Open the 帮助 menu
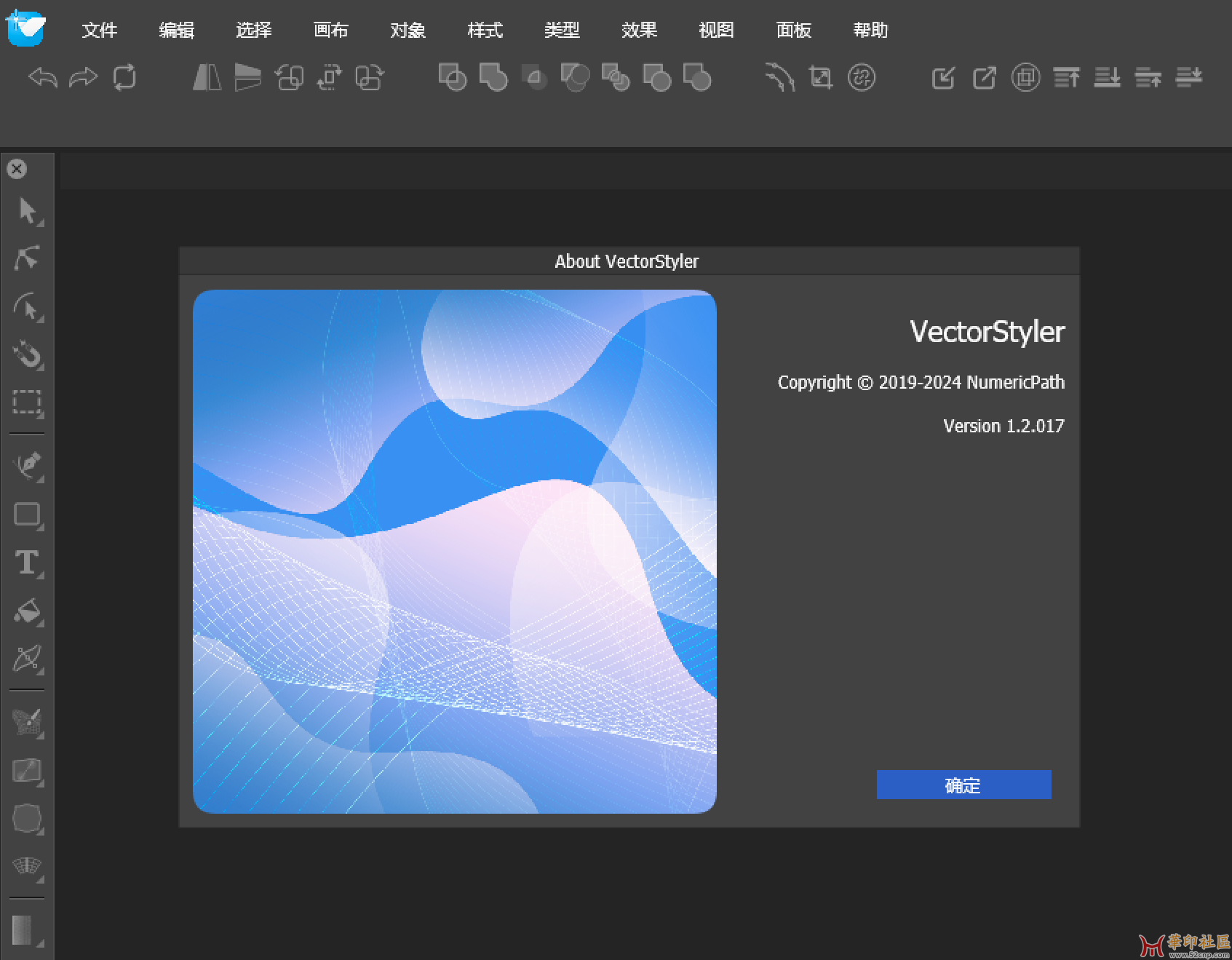The image size is (1232, 960). (871, 30)
